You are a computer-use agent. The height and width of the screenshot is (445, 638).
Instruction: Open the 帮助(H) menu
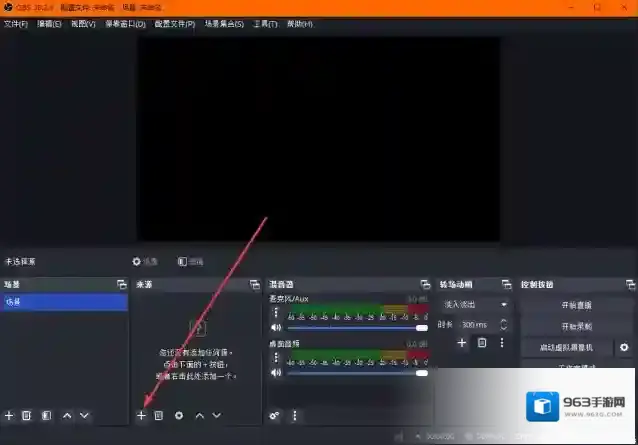pos(300,24)
